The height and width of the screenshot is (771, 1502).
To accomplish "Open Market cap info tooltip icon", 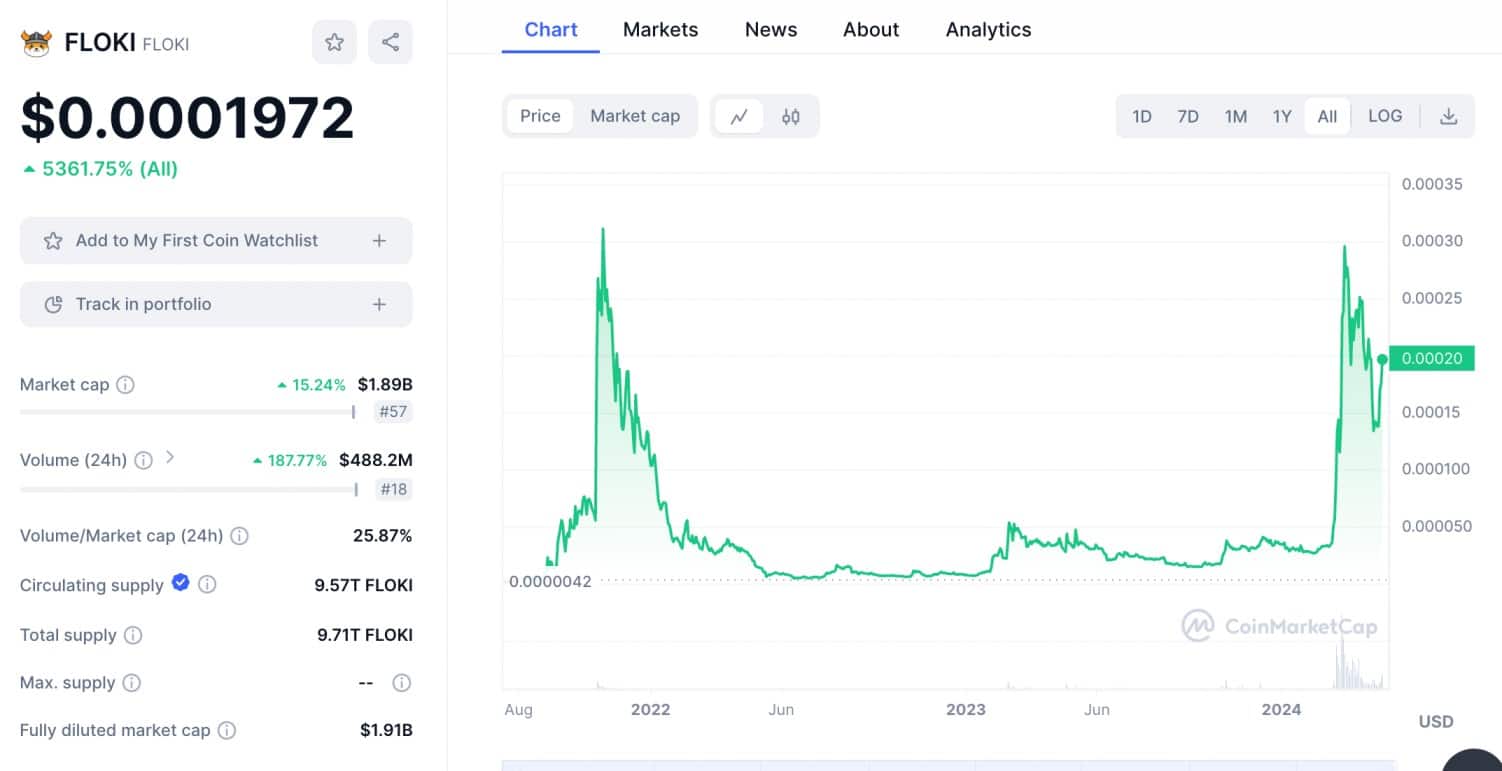I will click(x=125, y=385).
